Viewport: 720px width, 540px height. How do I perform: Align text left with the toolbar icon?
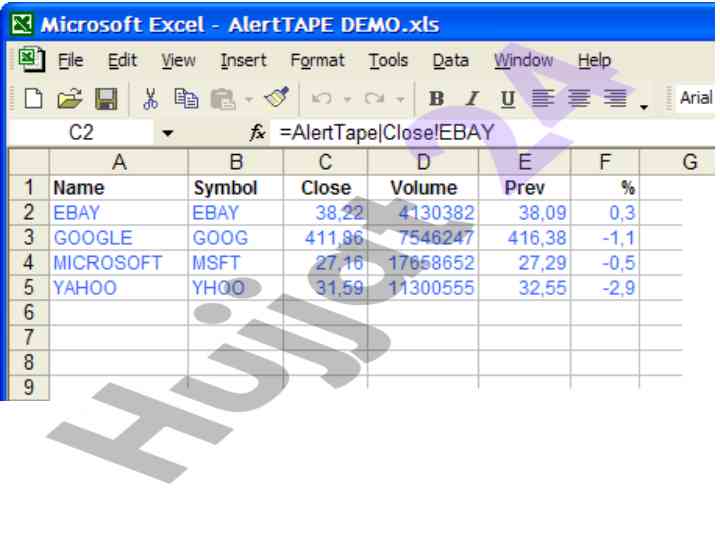[543, 98]
